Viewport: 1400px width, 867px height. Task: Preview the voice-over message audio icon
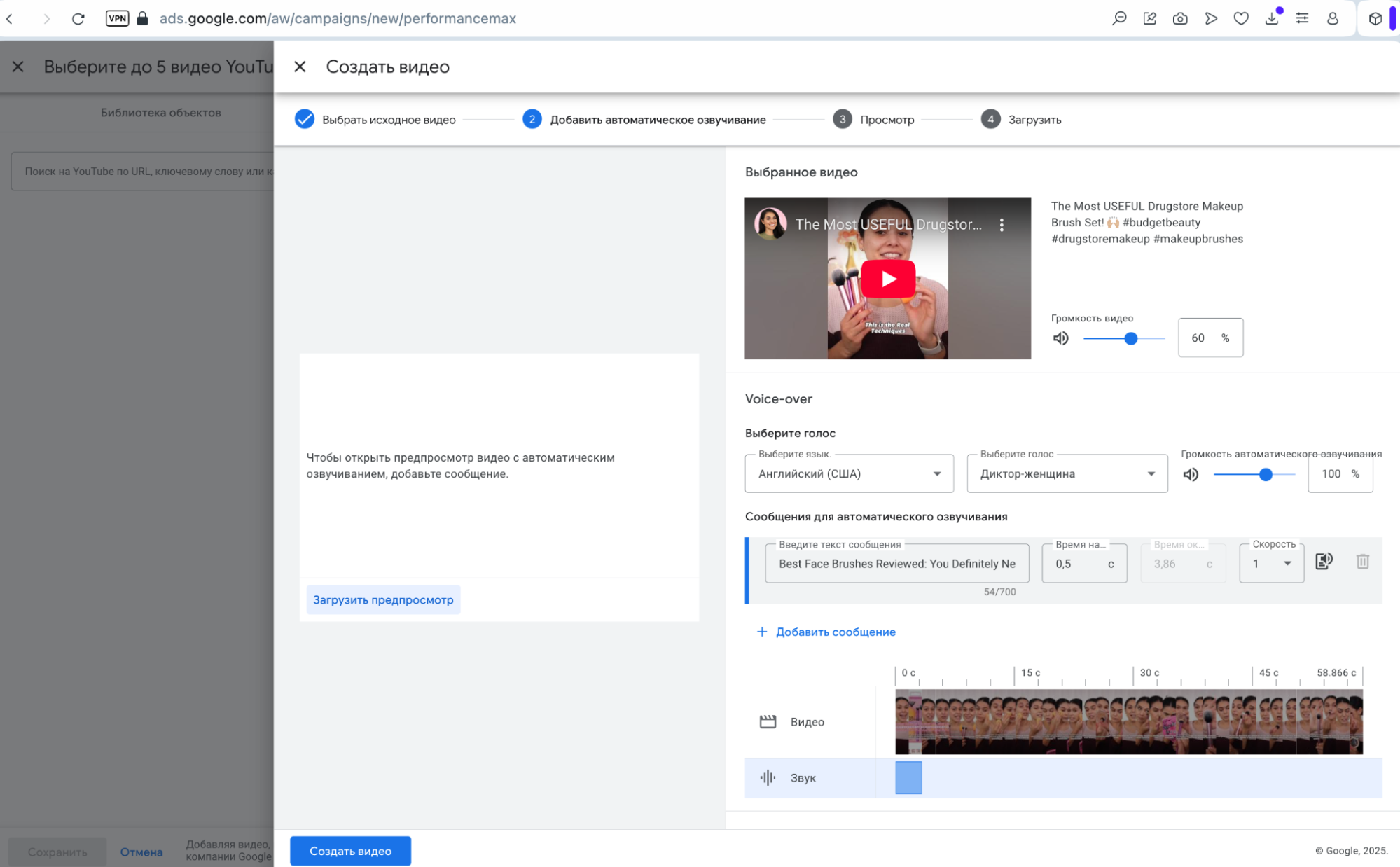pyautogui.click(x=1324, y=561)
